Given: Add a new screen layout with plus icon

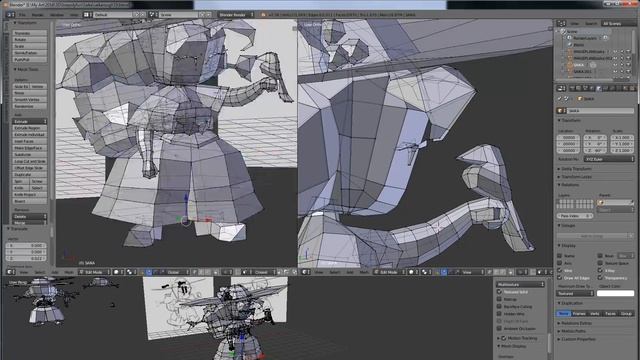Looking at the screenshot, I should [x=137, y=15].
